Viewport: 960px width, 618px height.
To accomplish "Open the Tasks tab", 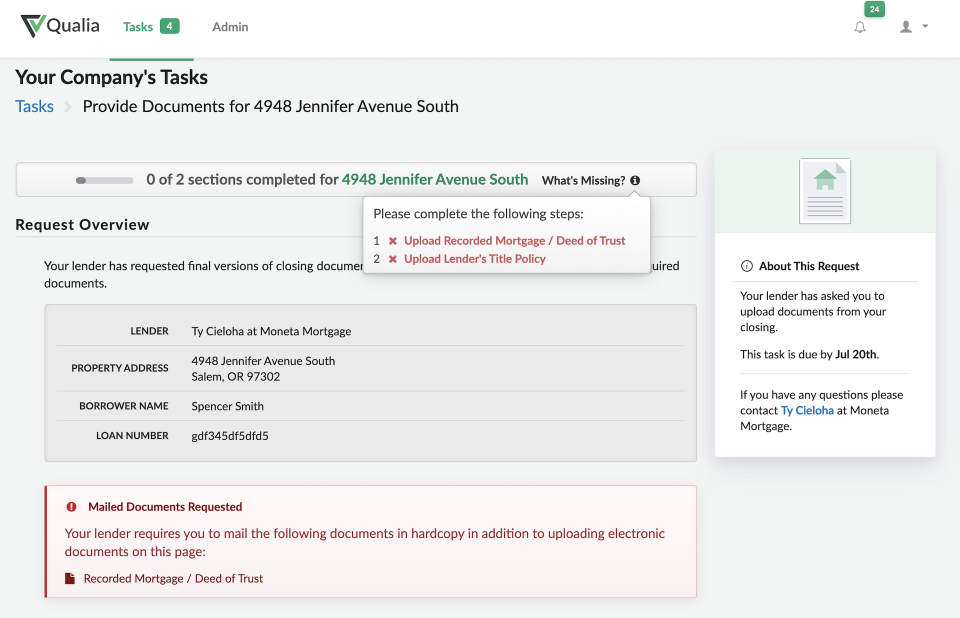I will (150, 27).
